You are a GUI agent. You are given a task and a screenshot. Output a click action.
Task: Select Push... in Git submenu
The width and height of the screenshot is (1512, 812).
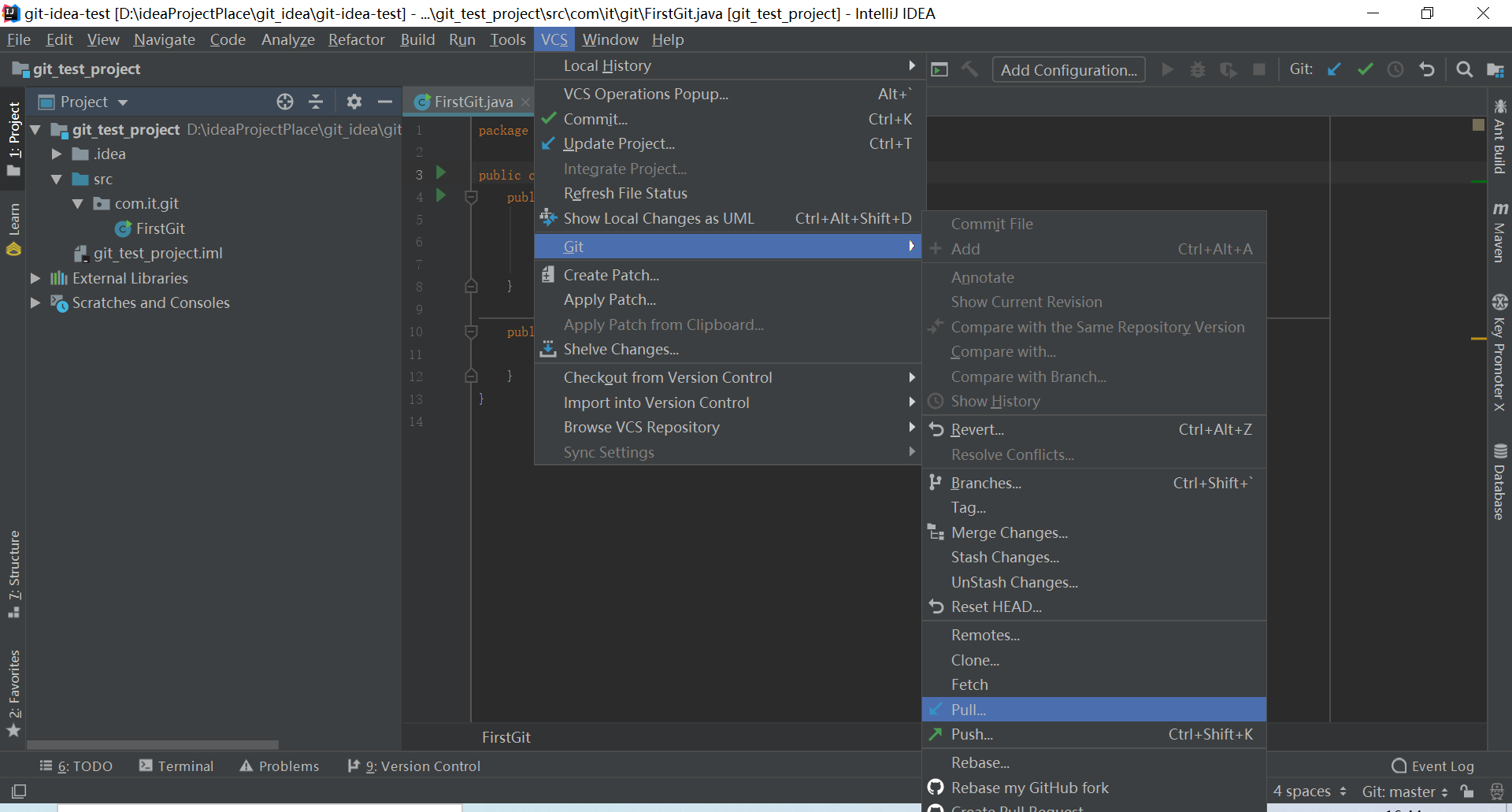coord(1094,734)
